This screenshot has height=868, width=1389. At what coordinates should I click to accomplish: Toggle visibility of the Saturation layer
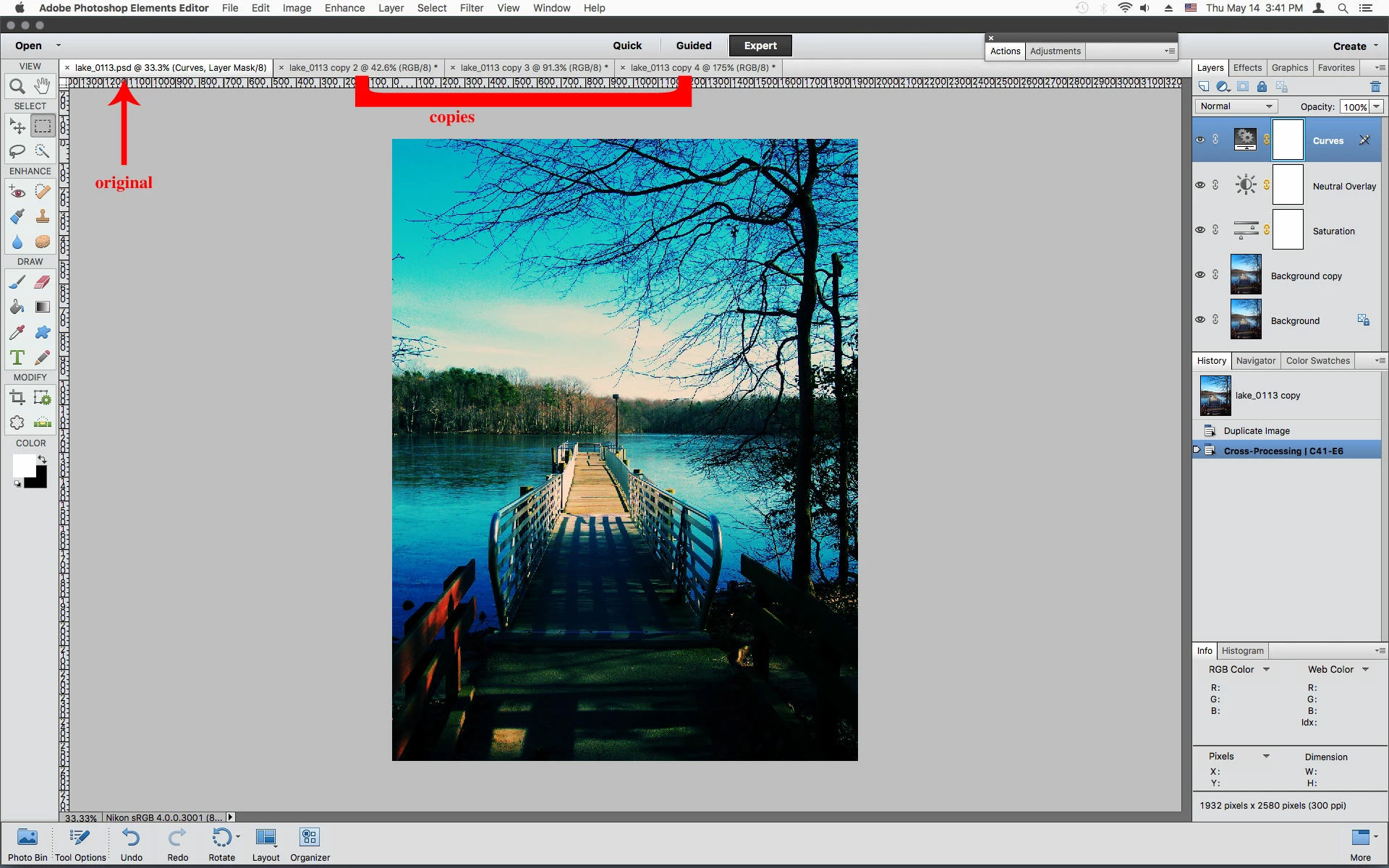pos(1200,230)
